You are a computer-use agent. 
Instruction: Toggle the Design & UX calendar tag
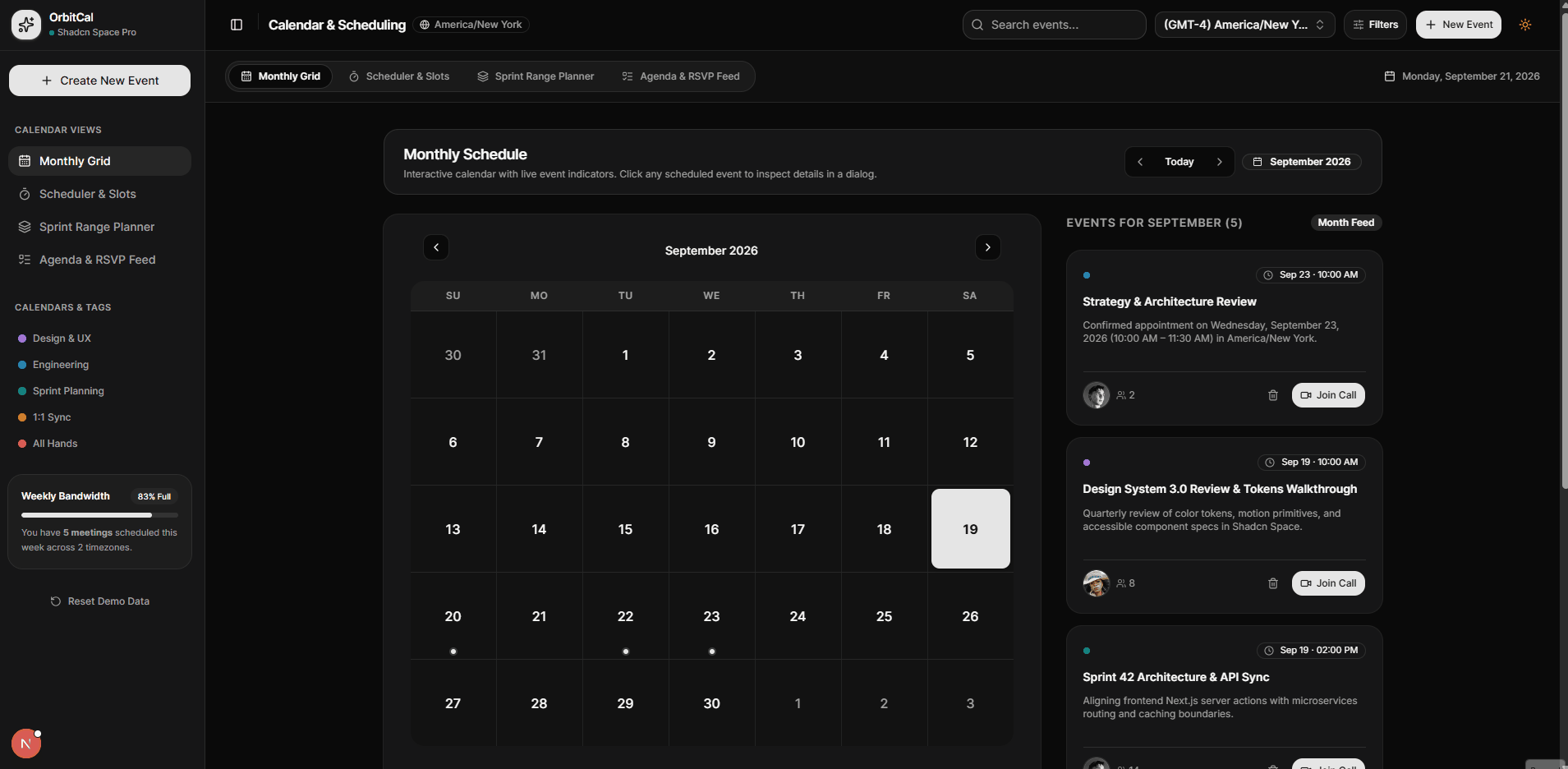click(x=54, y=338)
